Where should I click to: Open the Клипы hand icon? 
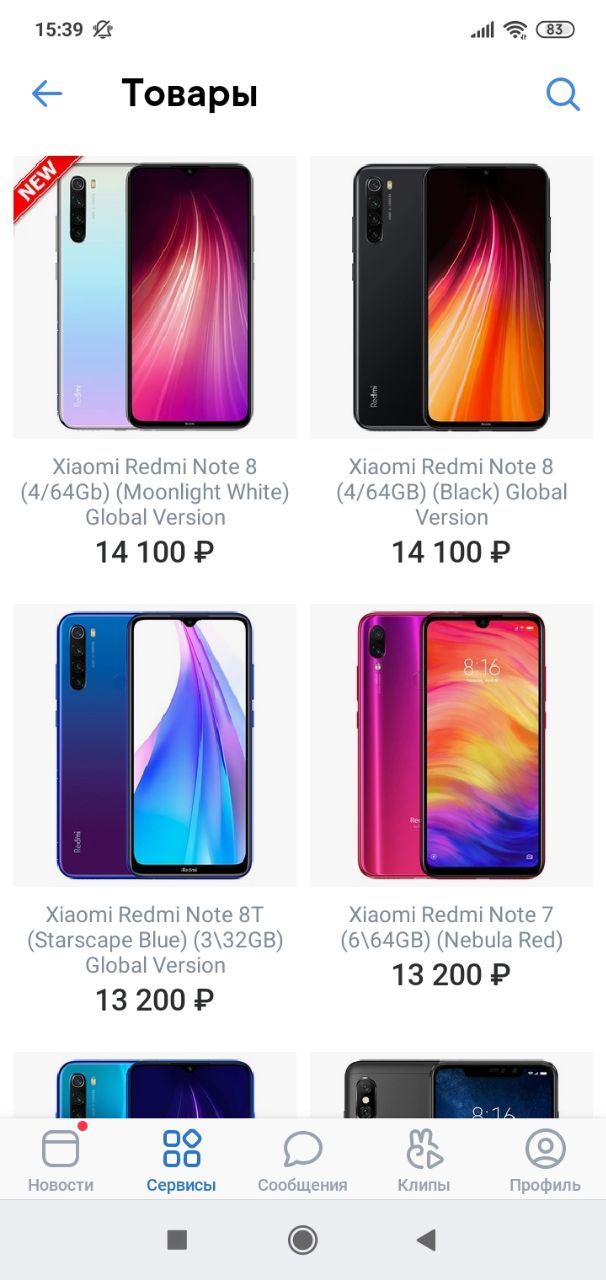click(424, 1148)
